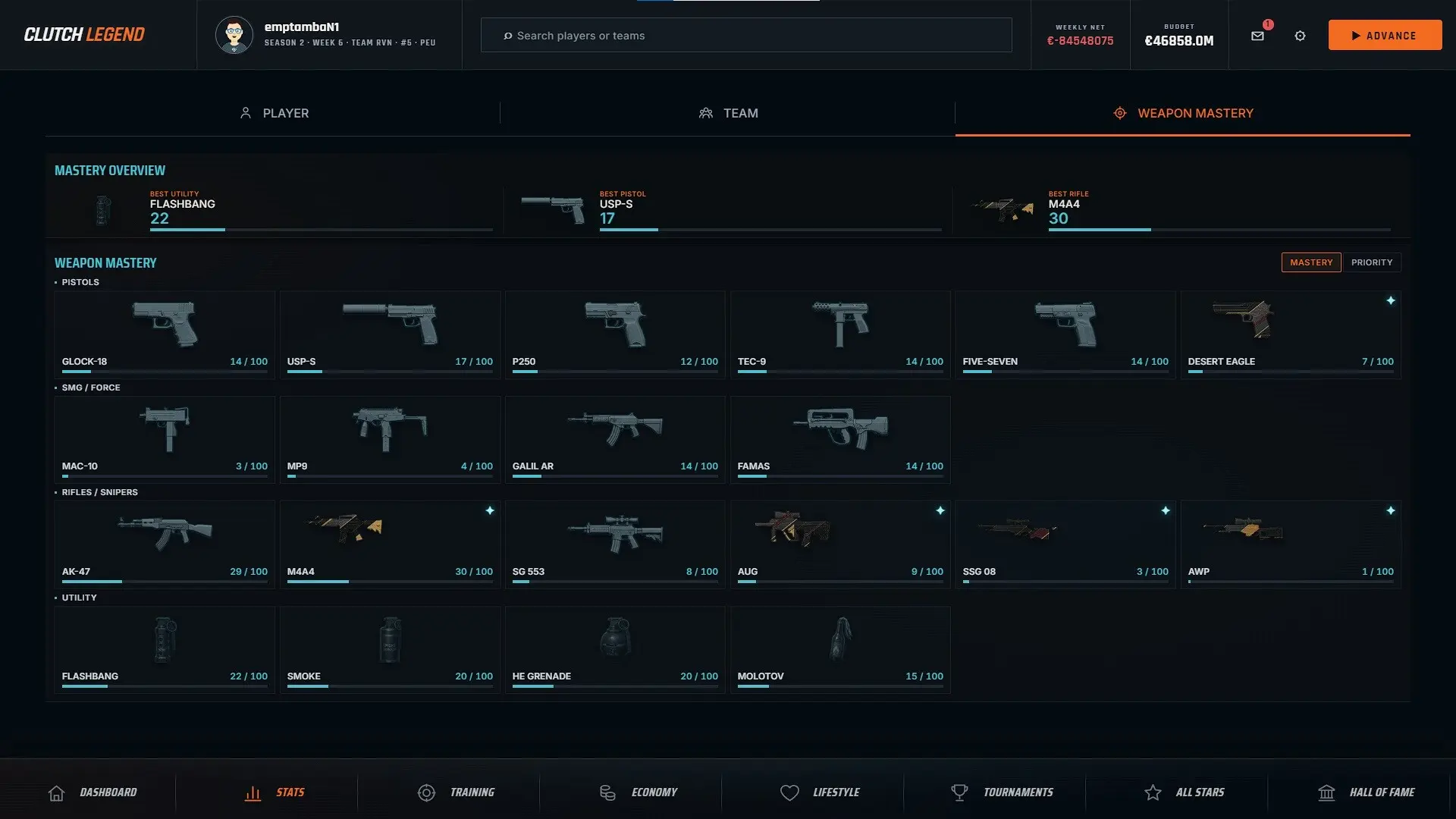This screenshot has height=819, width=1456.
Task: Open the Economy section
Action: (x=638, y=792)
